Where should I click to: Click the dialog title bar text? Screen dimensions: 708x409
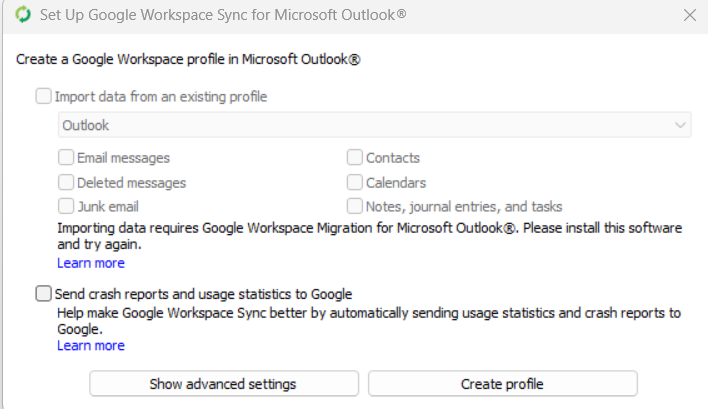[223, 15]
